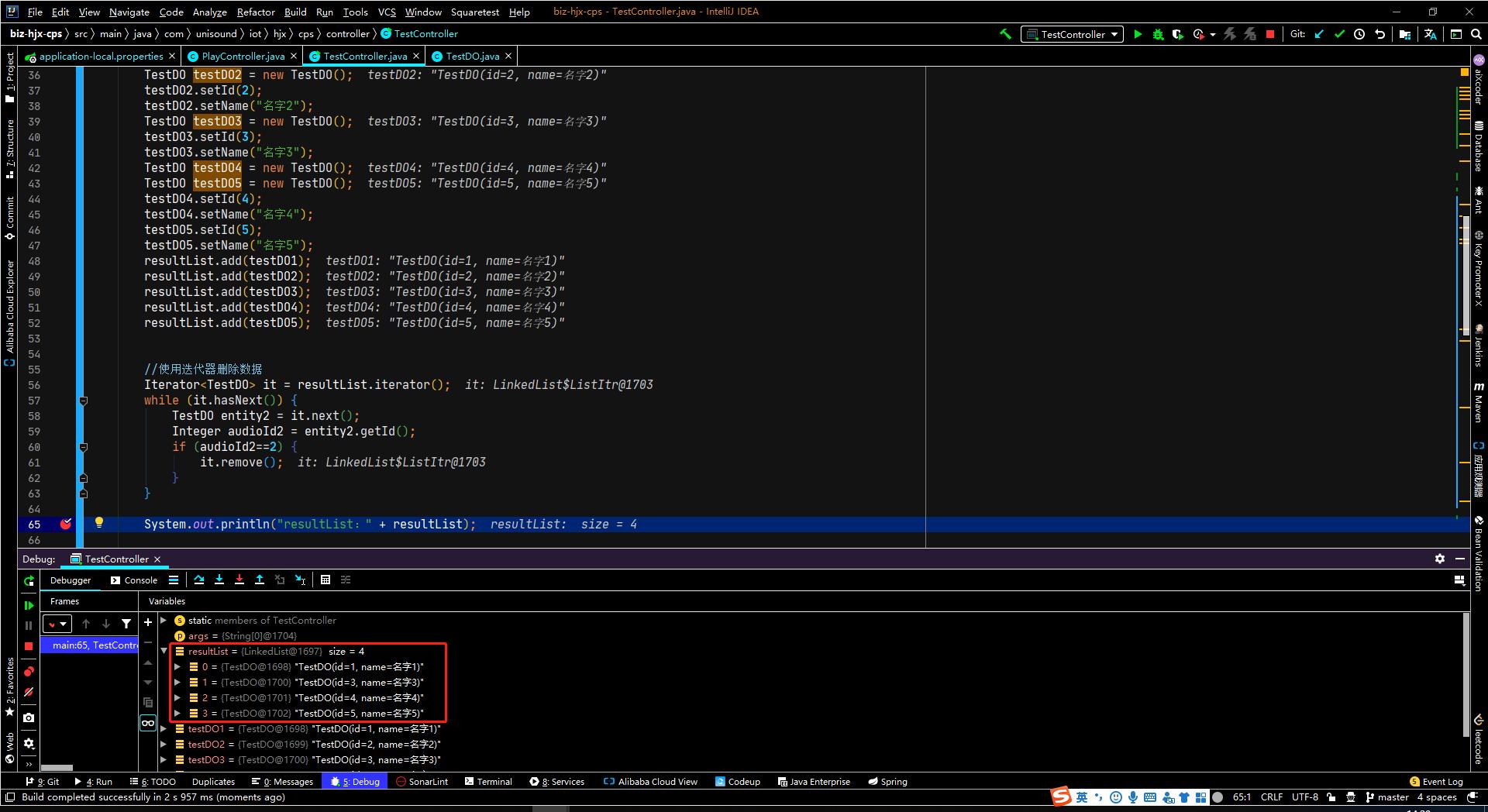Force step into with red arrow
This screenshot has height=812, width=1488.
[x=239, y=580]
